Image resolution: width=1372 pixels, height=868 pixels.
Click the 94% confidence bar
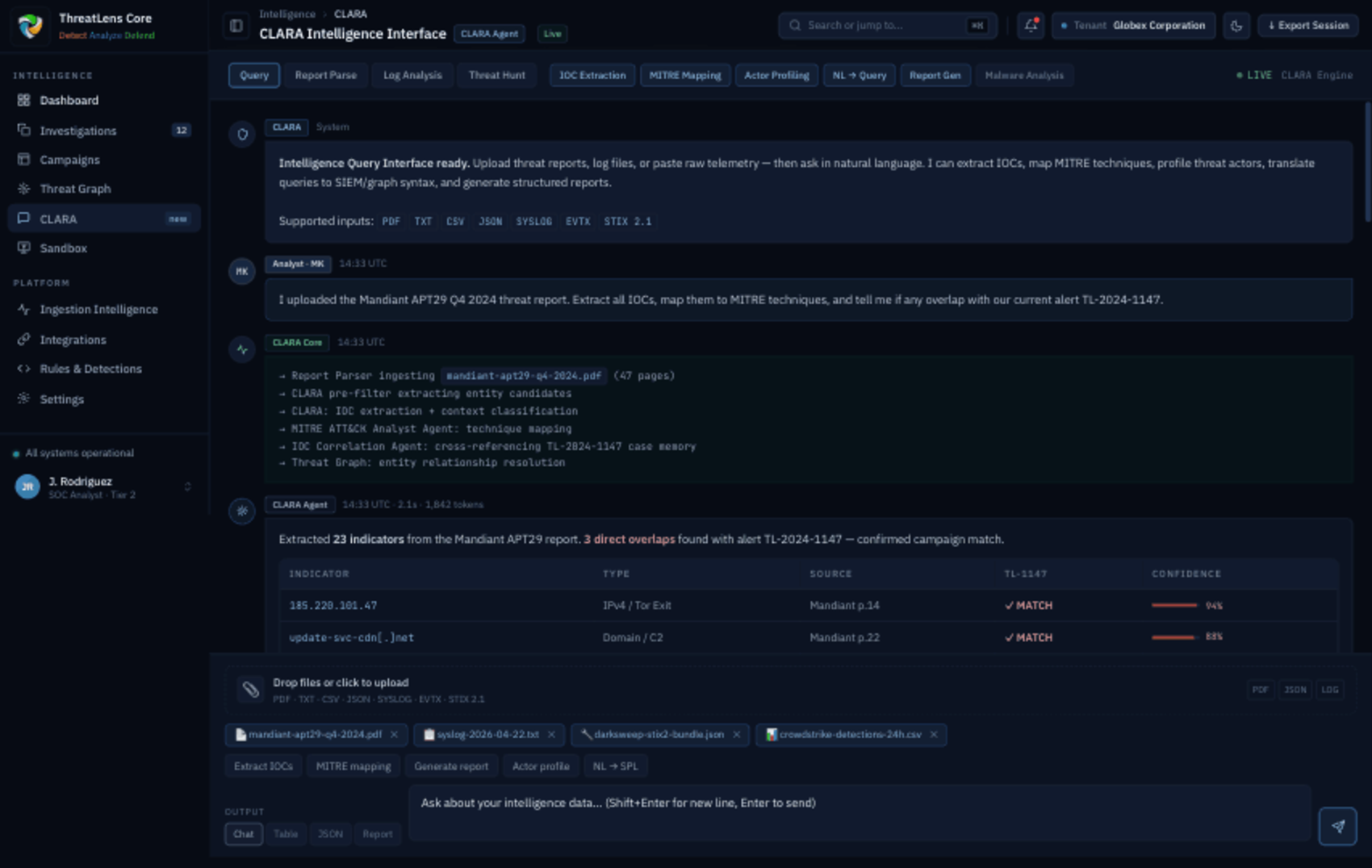coord(1174,605)
